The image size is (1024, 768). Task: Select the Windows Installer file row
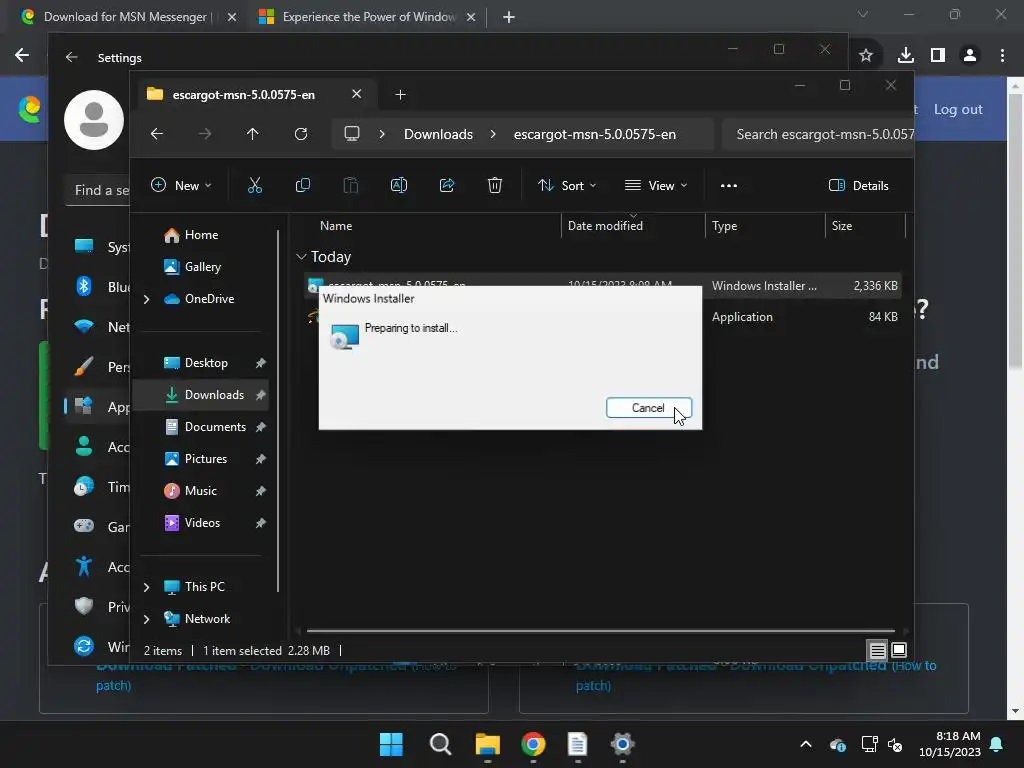[x=603, y=285]
